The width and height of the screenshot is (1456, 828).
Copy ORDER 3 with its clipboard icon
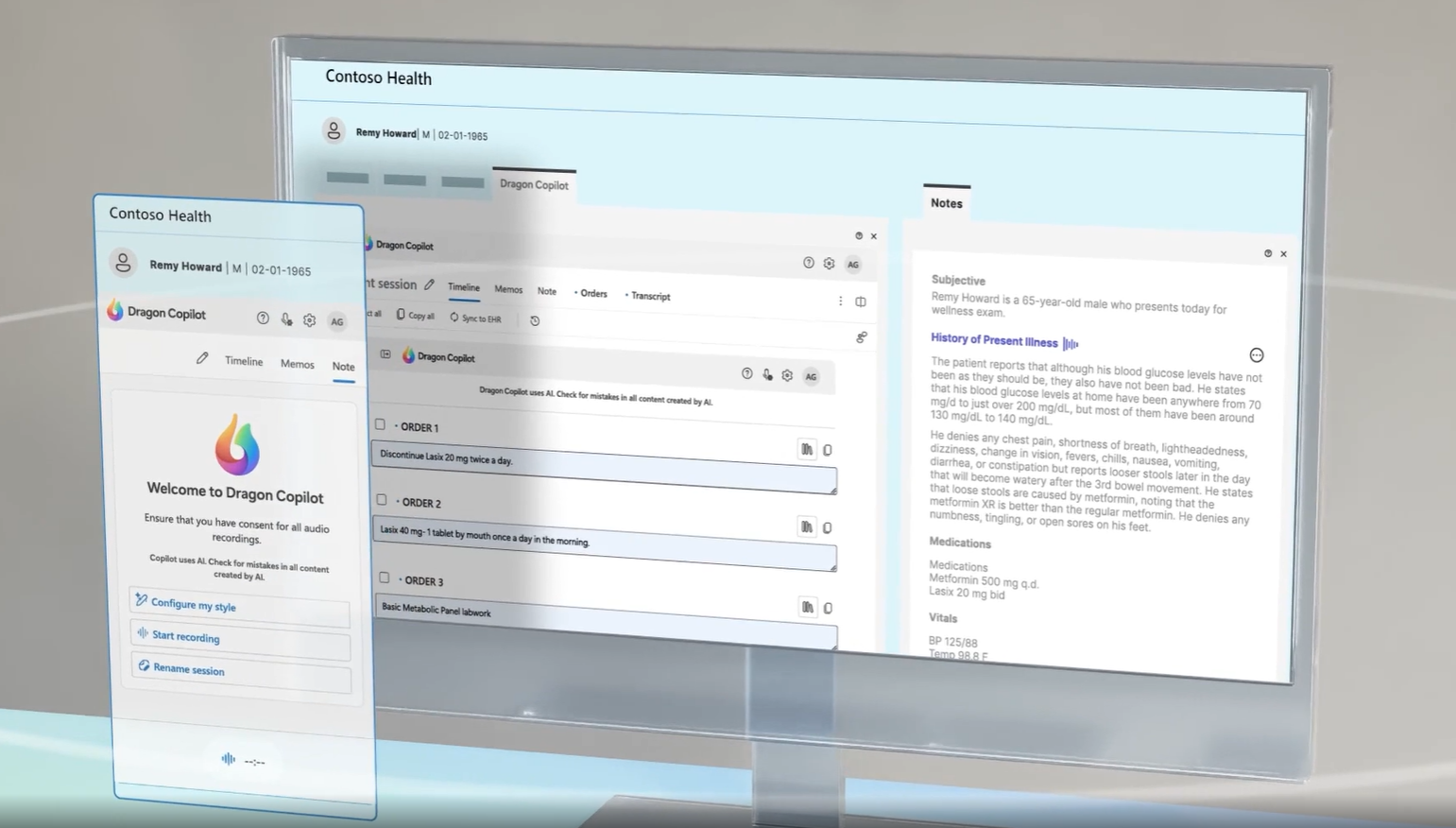[829, 608]
